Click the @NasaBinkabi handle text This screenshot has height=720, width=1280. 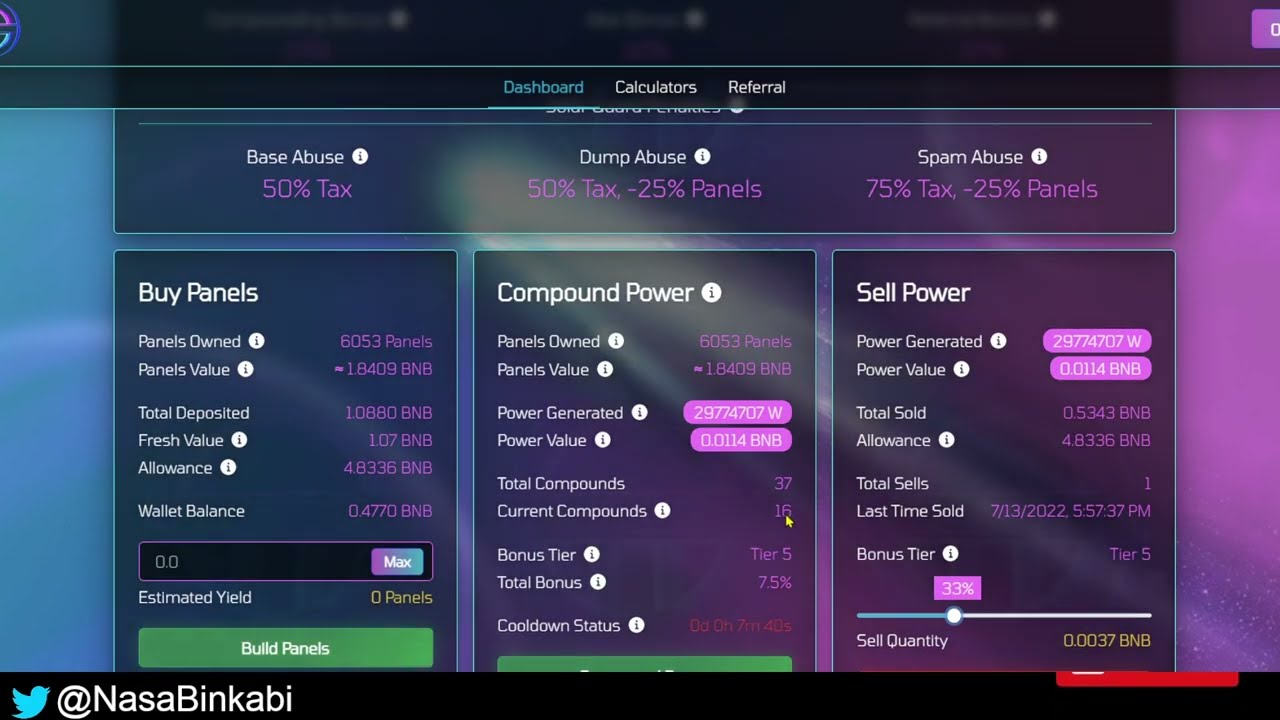coord(175,700)
